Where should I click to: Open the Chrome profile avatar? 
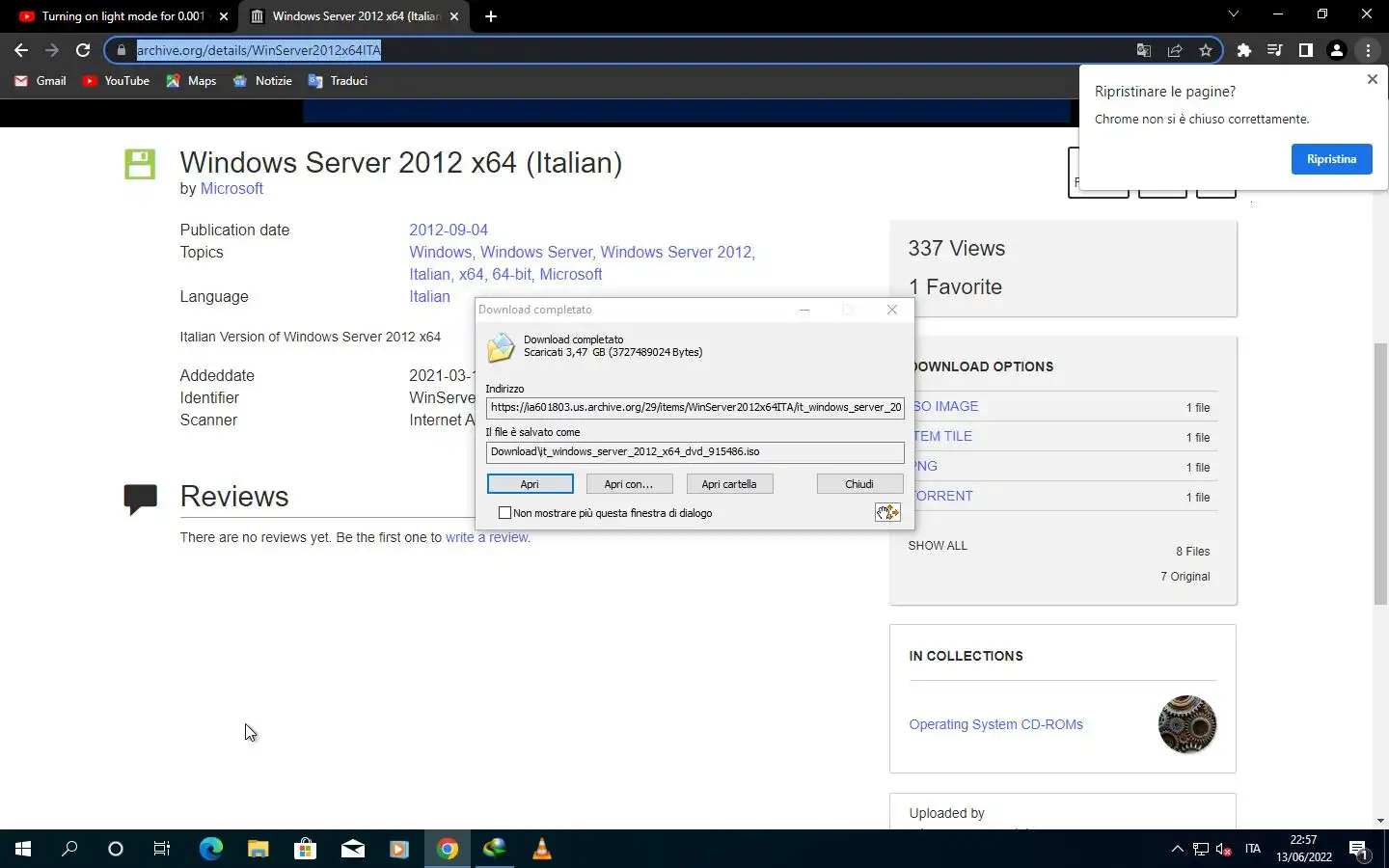(1337, 50)
